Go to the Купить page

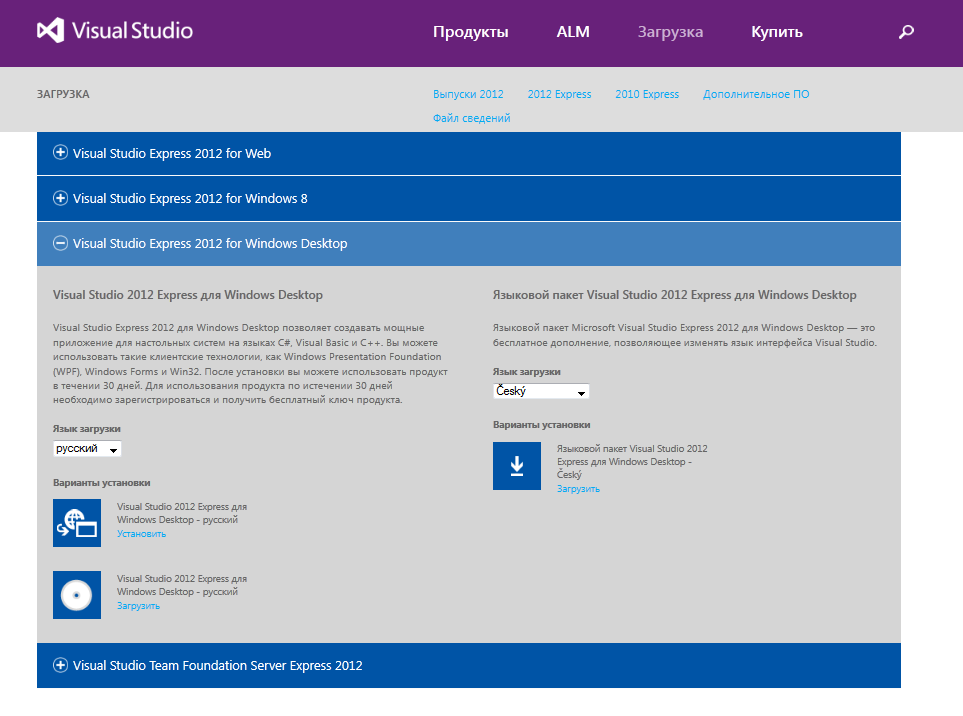[x=777, y=32]
